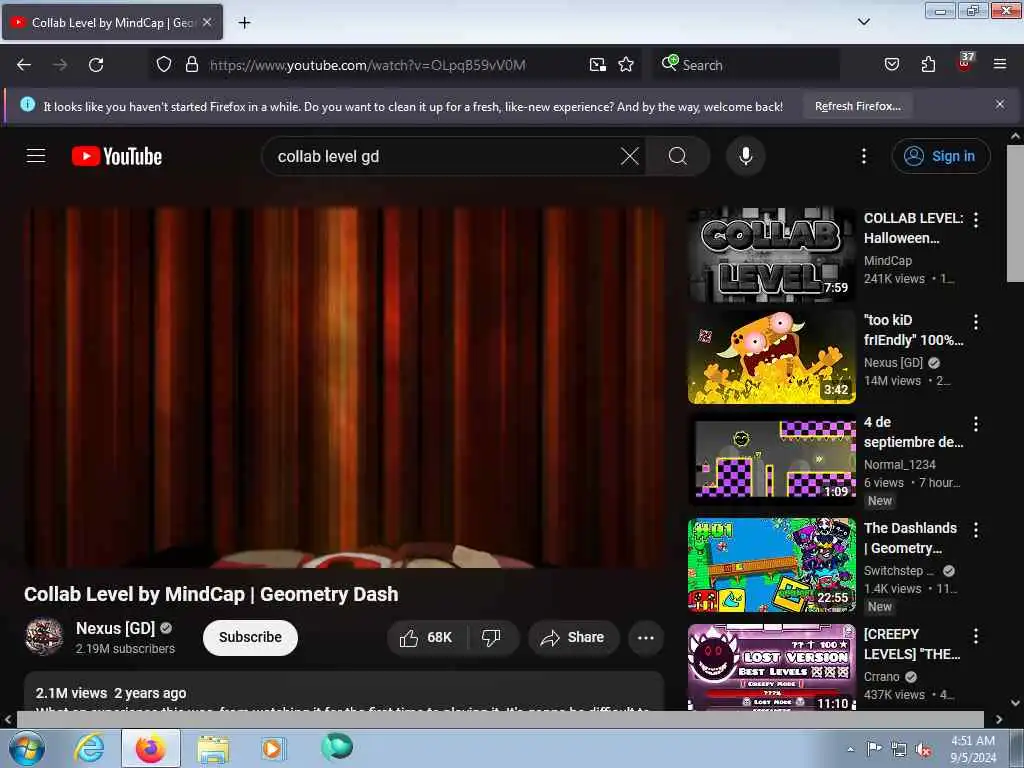Show hidden tray icons arrow

tap(850, 749)
